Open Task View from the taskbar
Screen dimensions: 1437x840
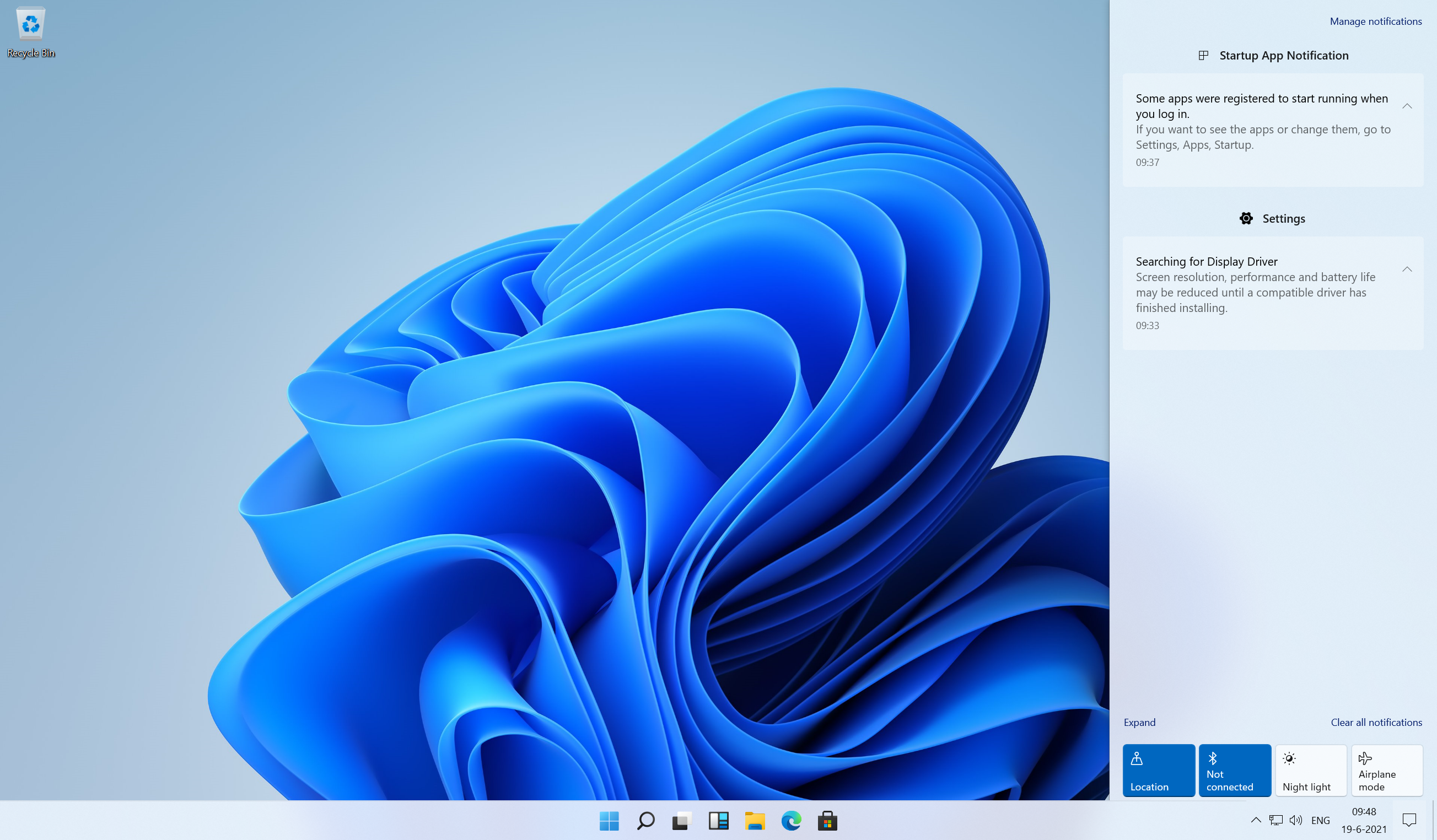681,821
